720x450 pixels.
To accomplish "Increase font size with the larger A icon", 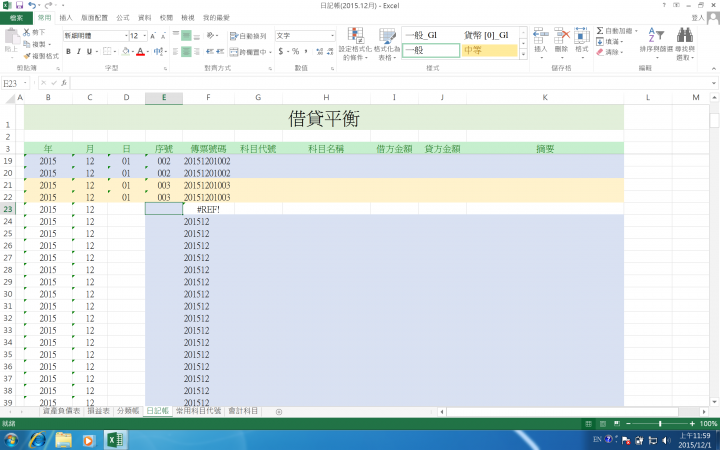I will point(153,36).
